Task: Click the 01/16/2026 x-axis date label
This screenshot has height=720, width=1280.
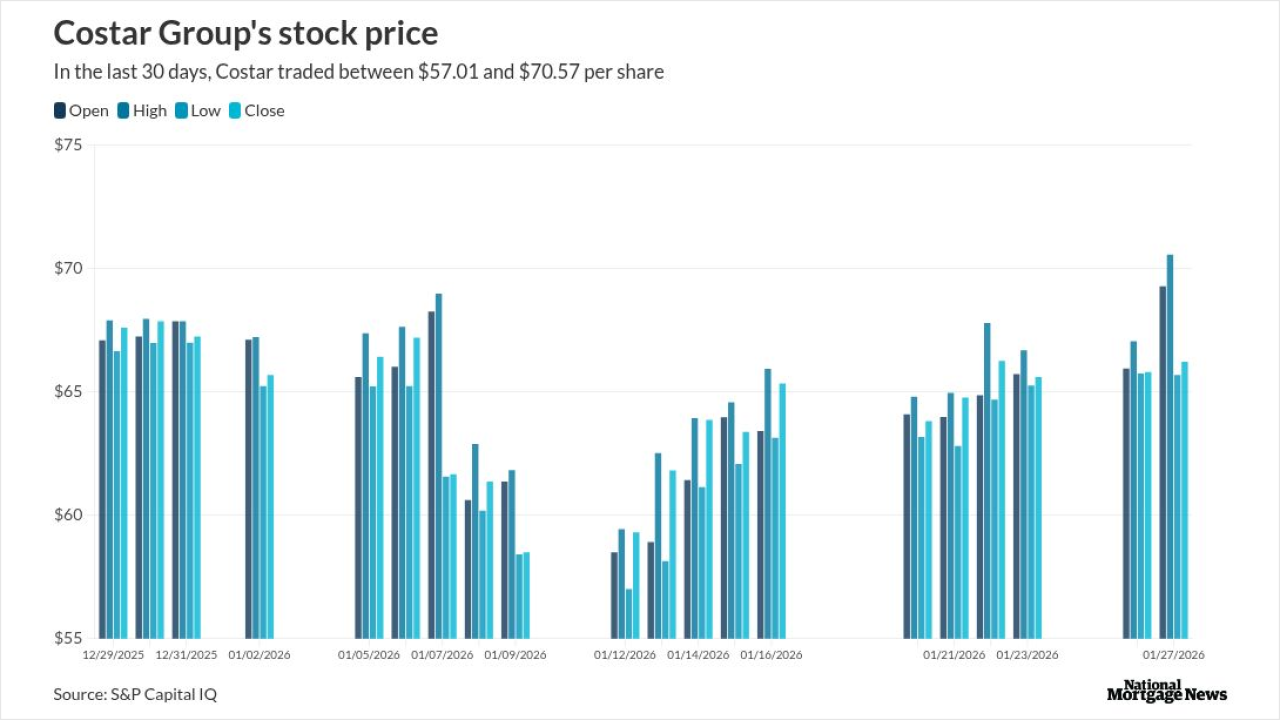Action: coord(771,655)
